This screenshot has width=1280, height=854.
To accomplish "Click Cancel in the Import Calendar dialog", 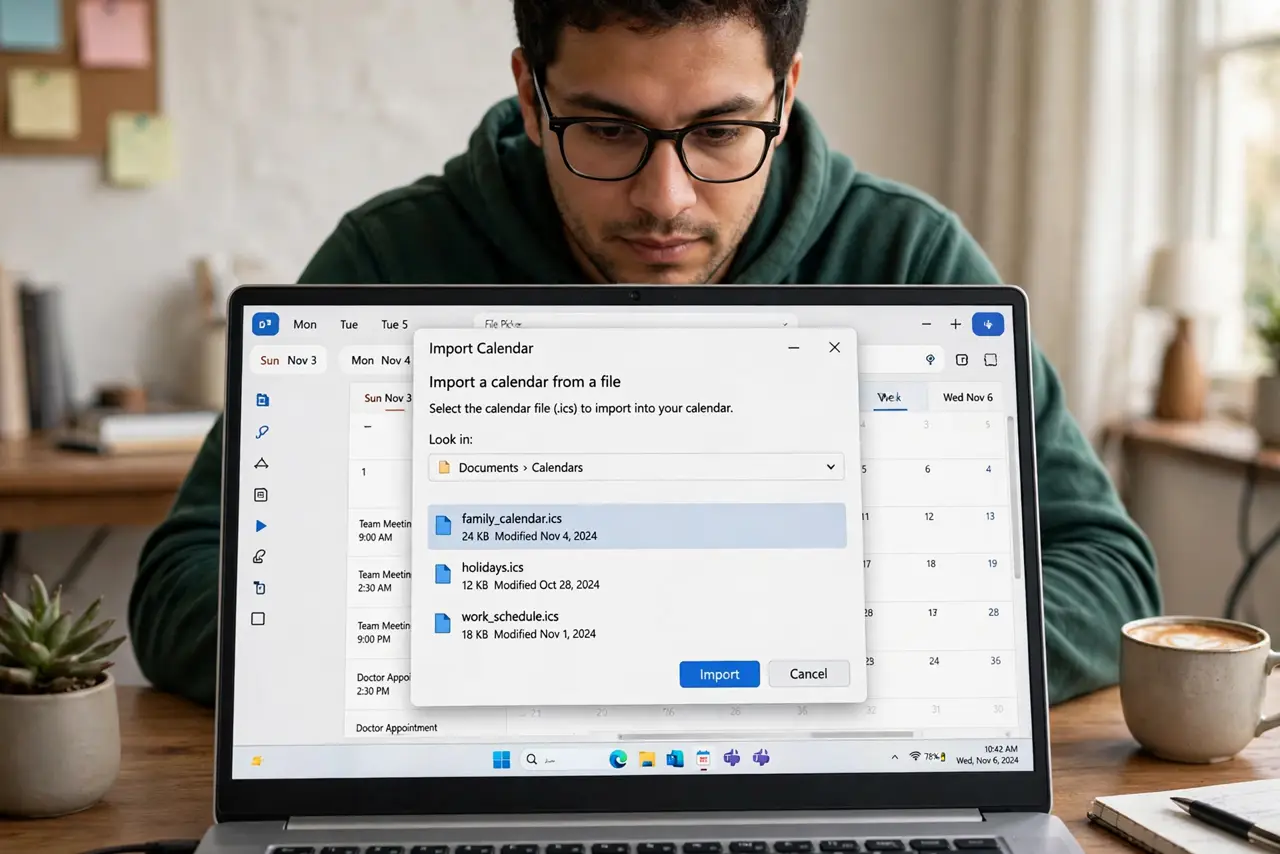I will [809, 674].
